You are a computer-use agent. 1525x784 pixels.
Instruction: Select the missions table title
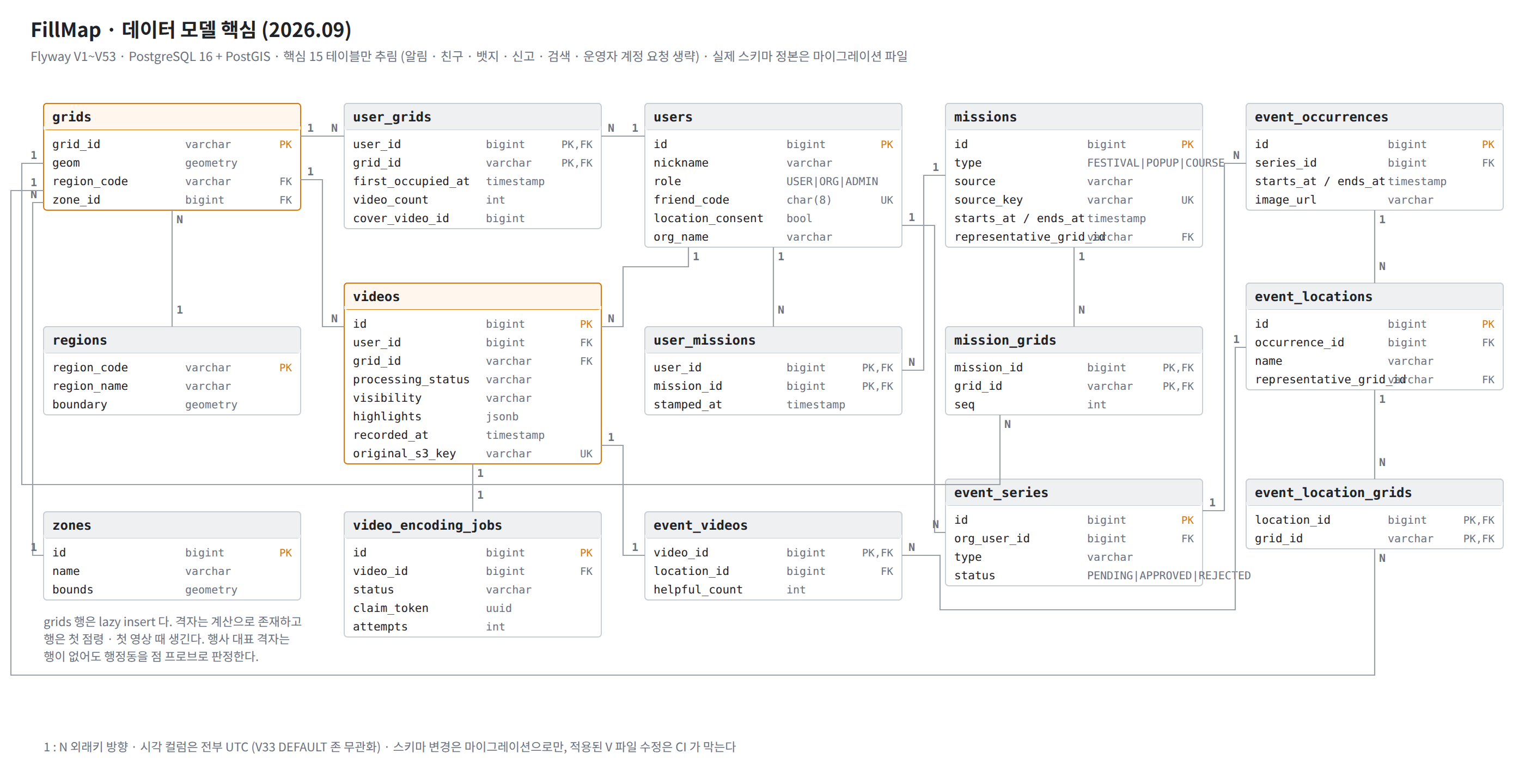click(x=985, y=117)
